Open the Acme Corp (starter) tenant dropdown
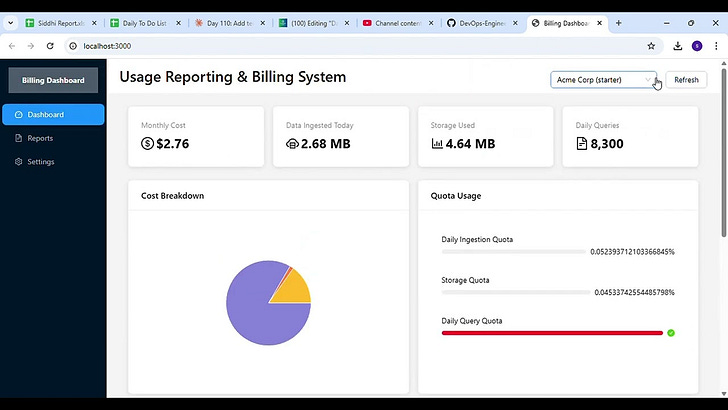Image resolution: width=728 pixels, height=410 pixels. click(604, 80)
